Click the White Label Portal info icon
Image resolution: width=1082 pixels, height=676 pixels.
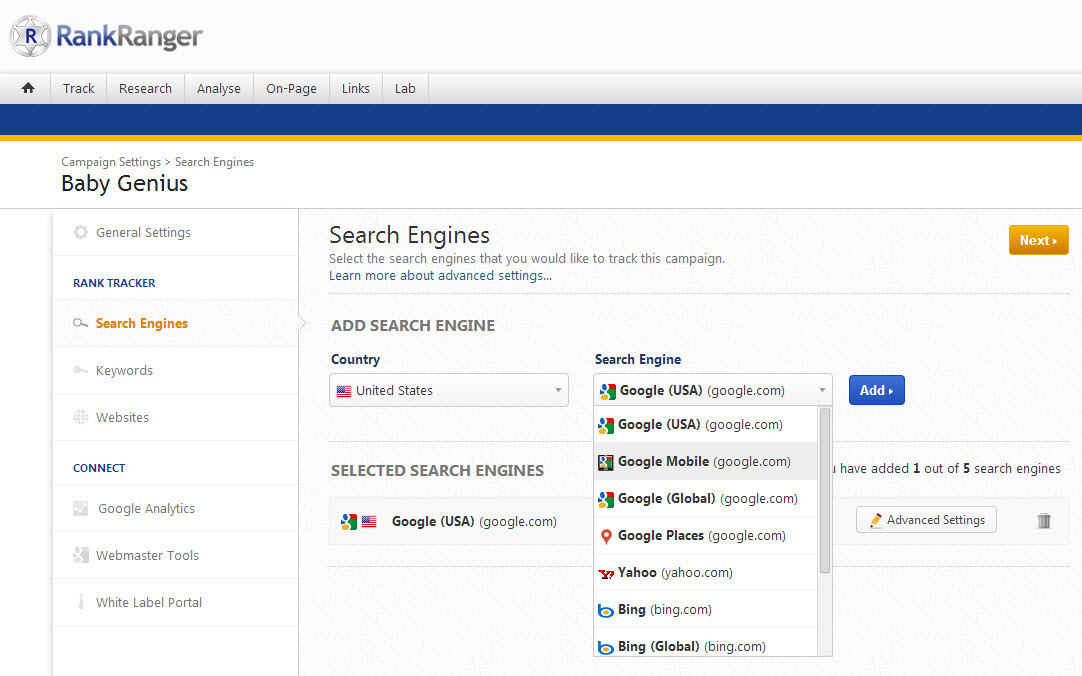pos(81,603)
